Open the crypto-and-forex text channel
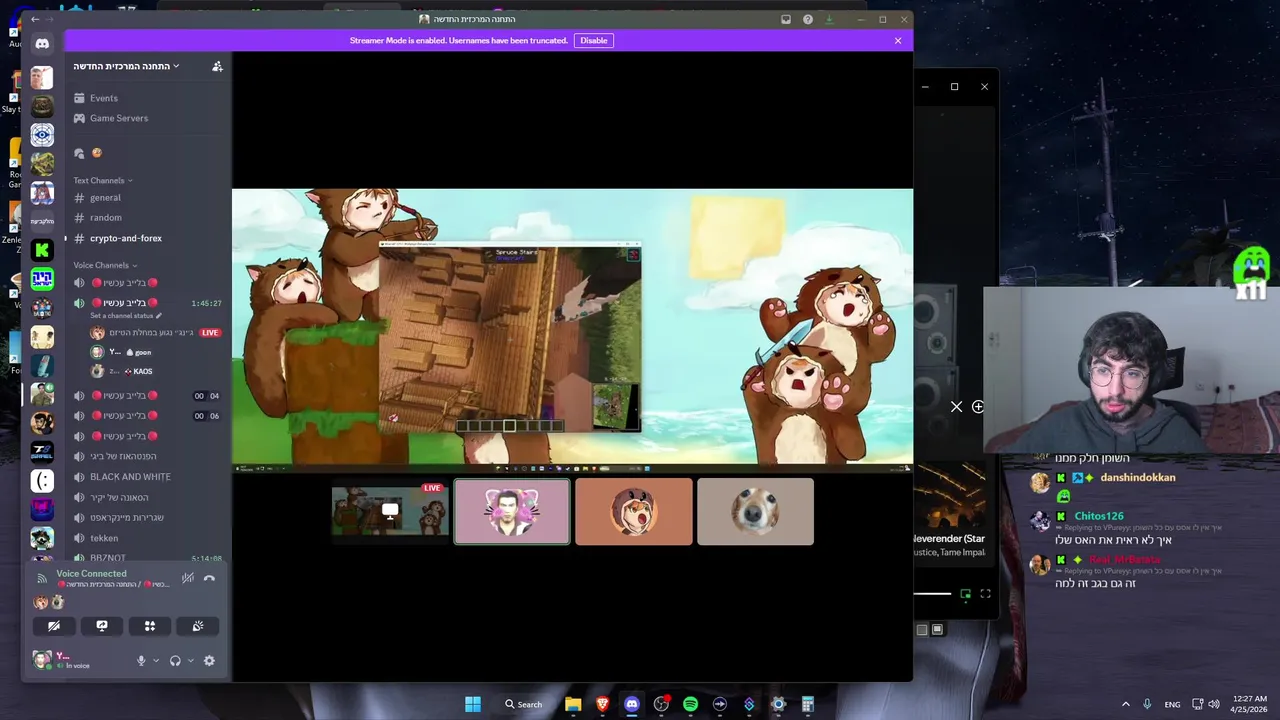 (x=147, y=238)
